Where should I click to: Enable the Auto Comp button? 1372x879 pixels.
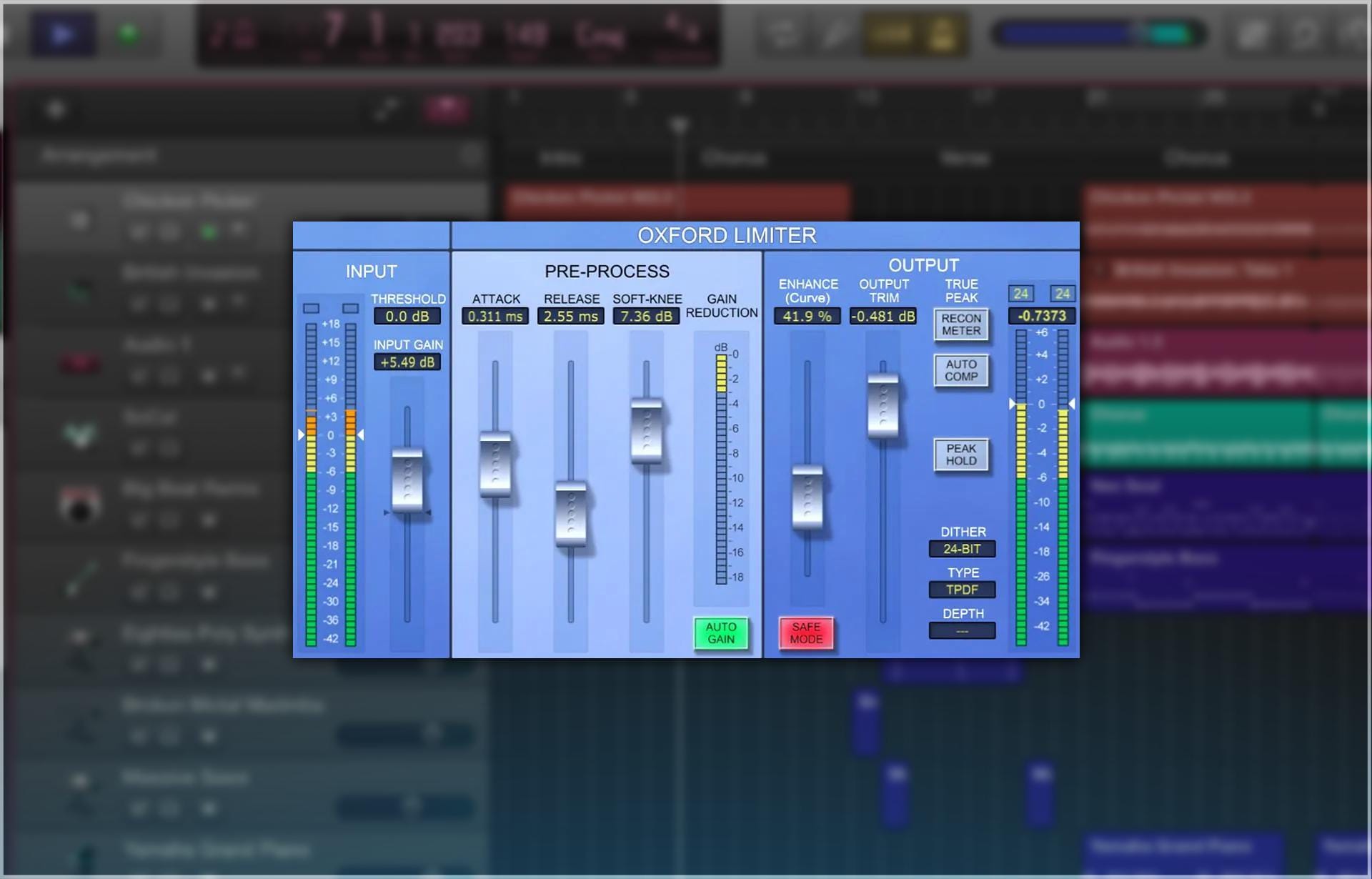[x=961, y=370]
